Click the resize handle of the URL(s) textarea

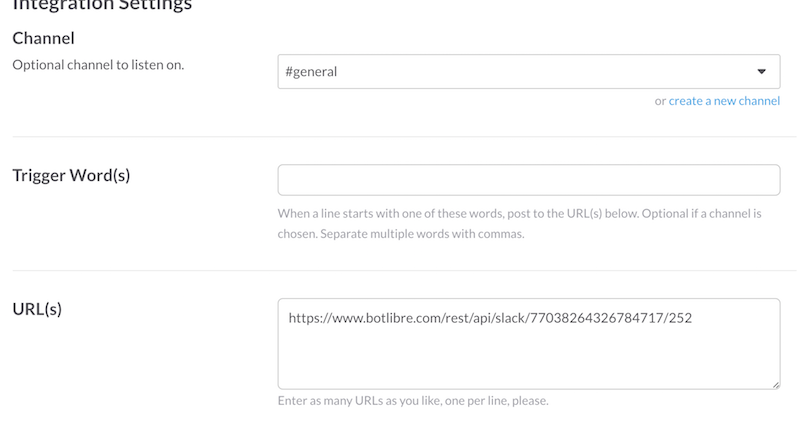click(774, 383)
